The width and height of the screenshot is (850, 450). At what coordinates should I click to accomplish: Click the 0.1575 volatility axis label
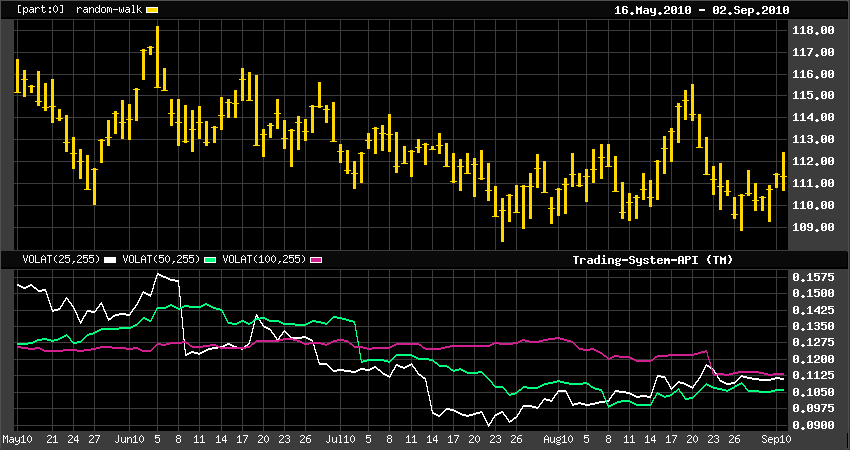[x=813, y=278]
